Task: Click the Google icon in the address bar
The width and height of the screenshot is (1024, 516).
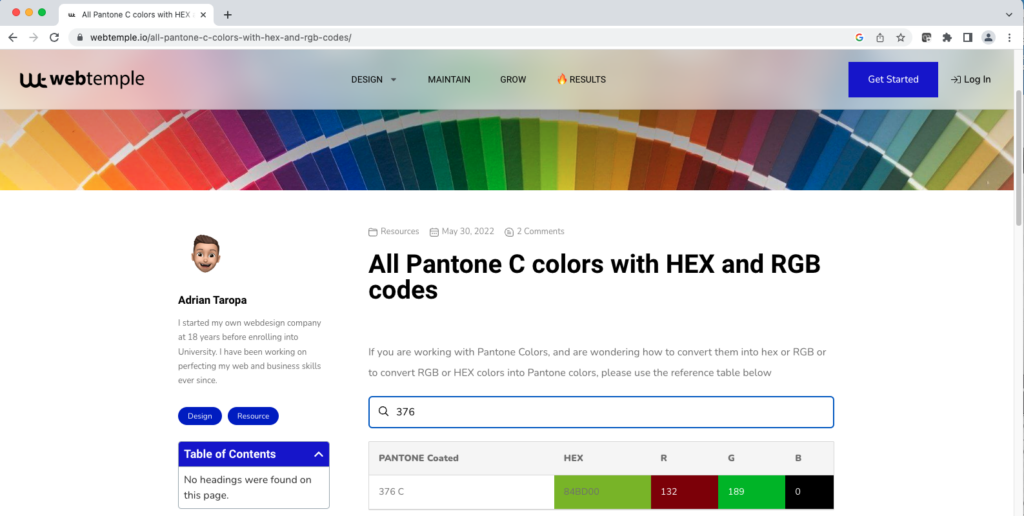Action: (x=859, y=38)
